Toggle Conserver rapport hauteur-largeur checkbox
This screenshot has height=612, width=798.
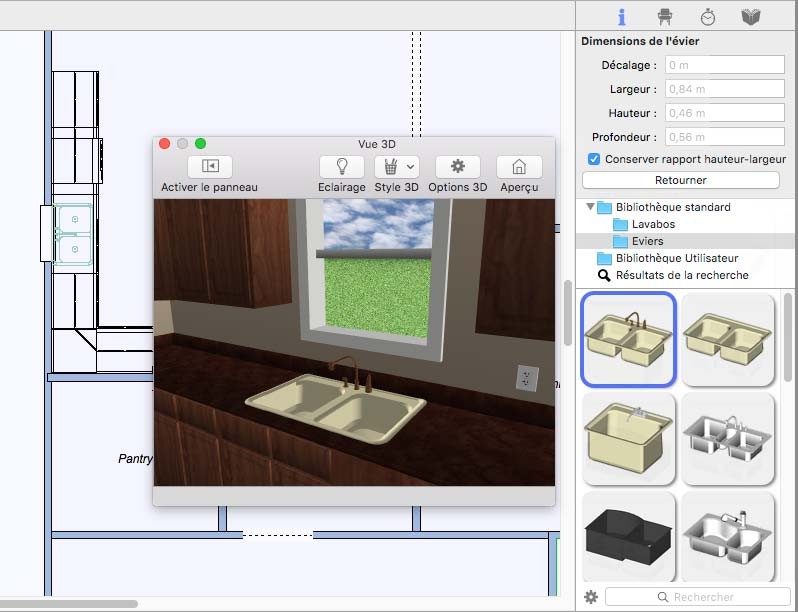click(594, 159)
